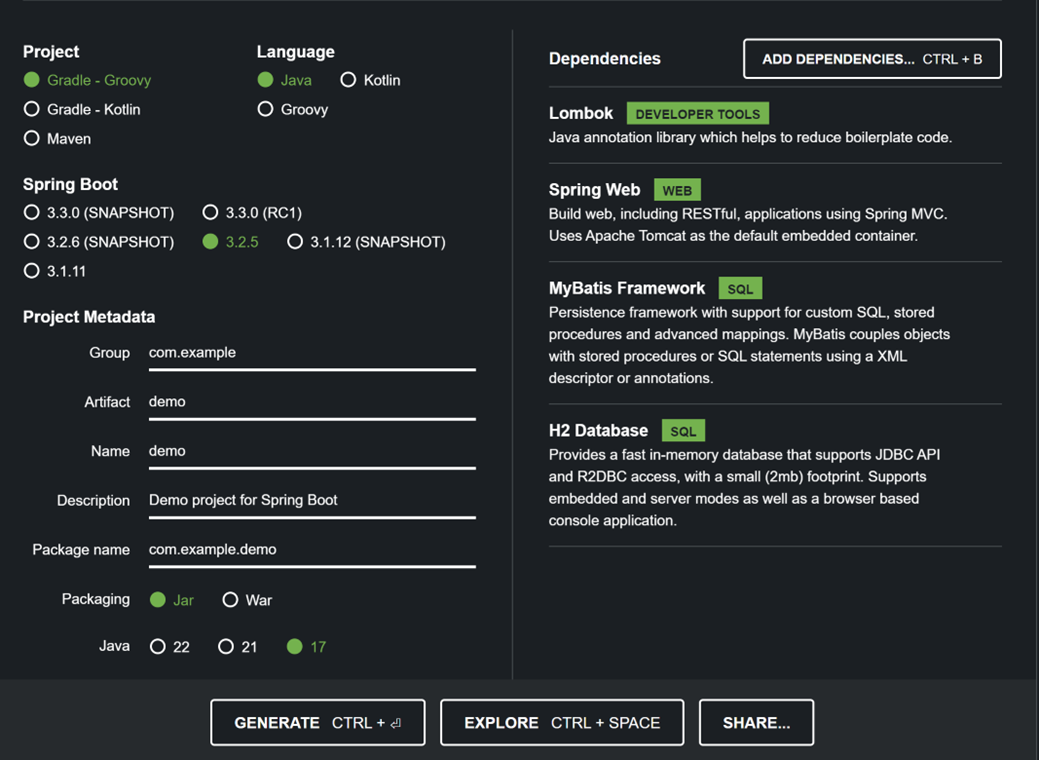This screenshot has width=1039, height=760.
Task: Select Jar packaging option
Action: click(172, 600)
